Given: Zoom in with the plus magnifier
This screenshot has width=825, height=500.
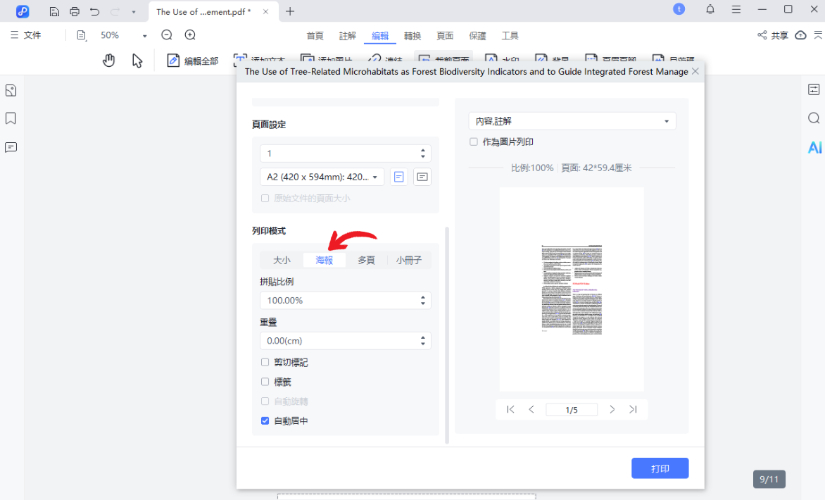Looking at the screenshot, I should (x=190, y=35).
